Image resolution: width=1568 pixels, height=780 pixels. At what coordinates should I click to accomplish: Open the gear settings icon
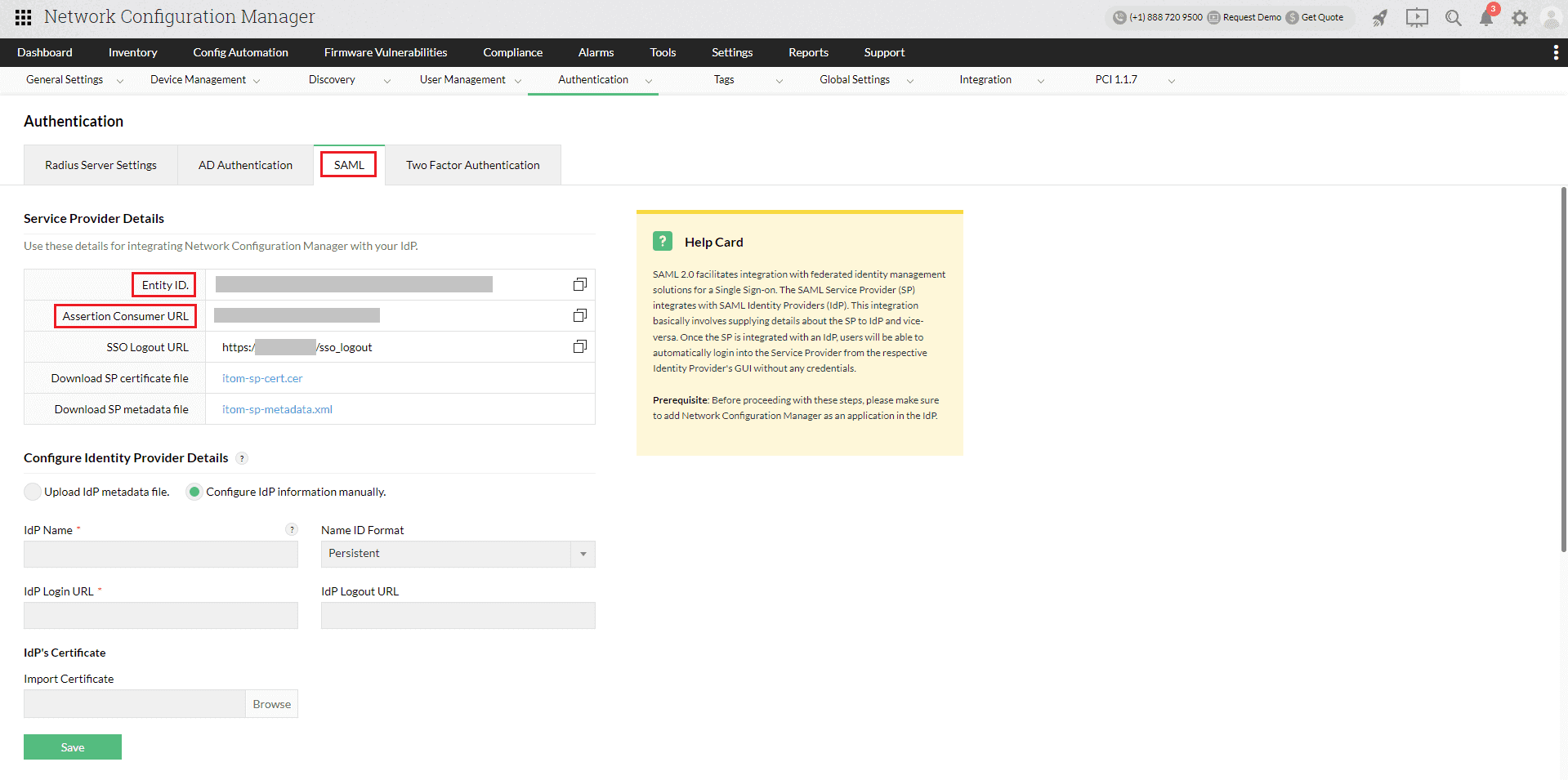point(1520,18)
